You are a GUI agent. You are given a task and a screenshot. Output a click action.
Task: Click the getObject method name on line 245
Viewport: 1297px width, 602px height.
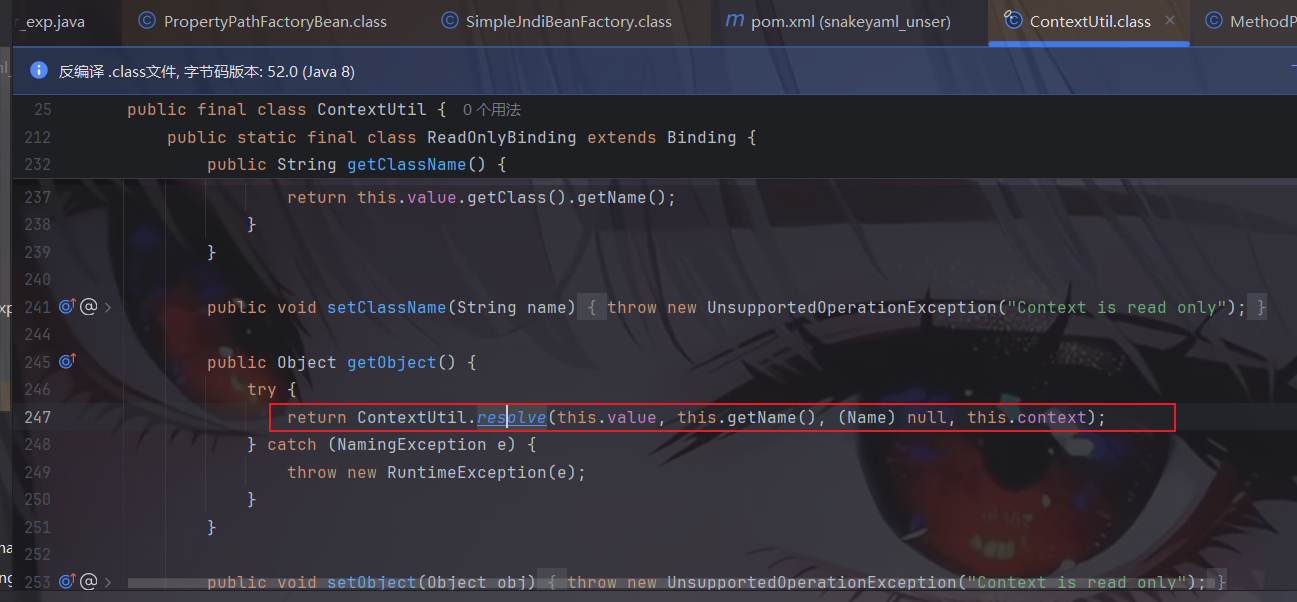click(392, 362)
